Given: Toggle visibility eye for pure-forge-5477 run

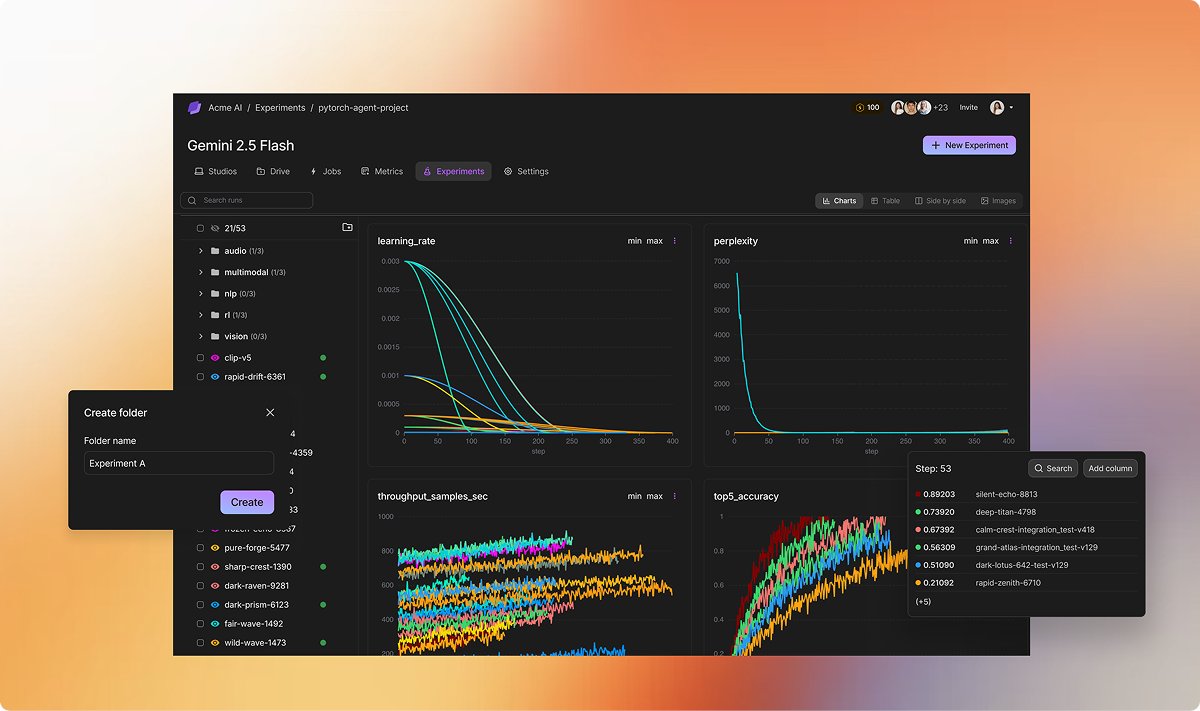Looking at the screenshot, I should [215, 548].
